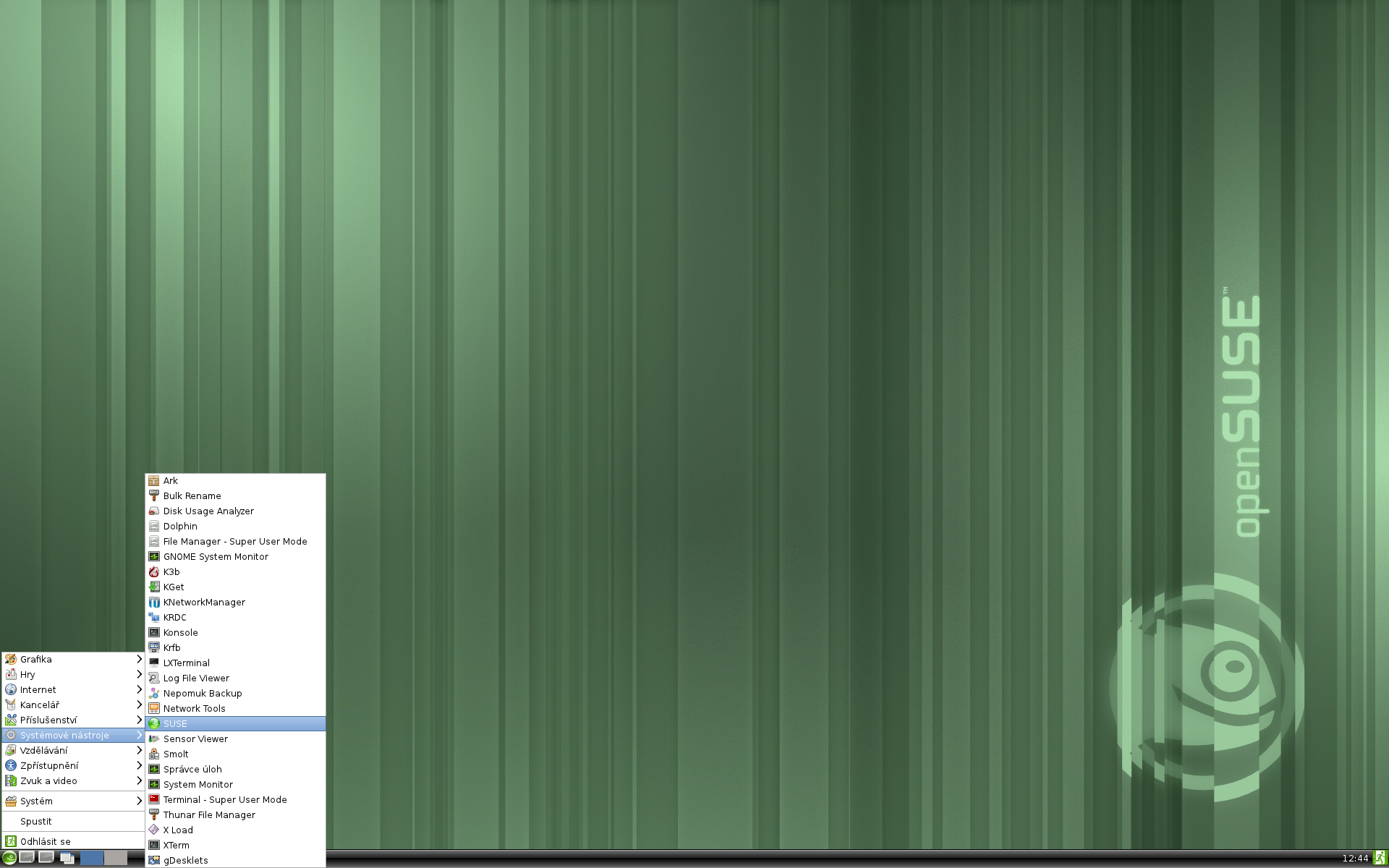Expand the Příslušenství submenu arrow

139,720
